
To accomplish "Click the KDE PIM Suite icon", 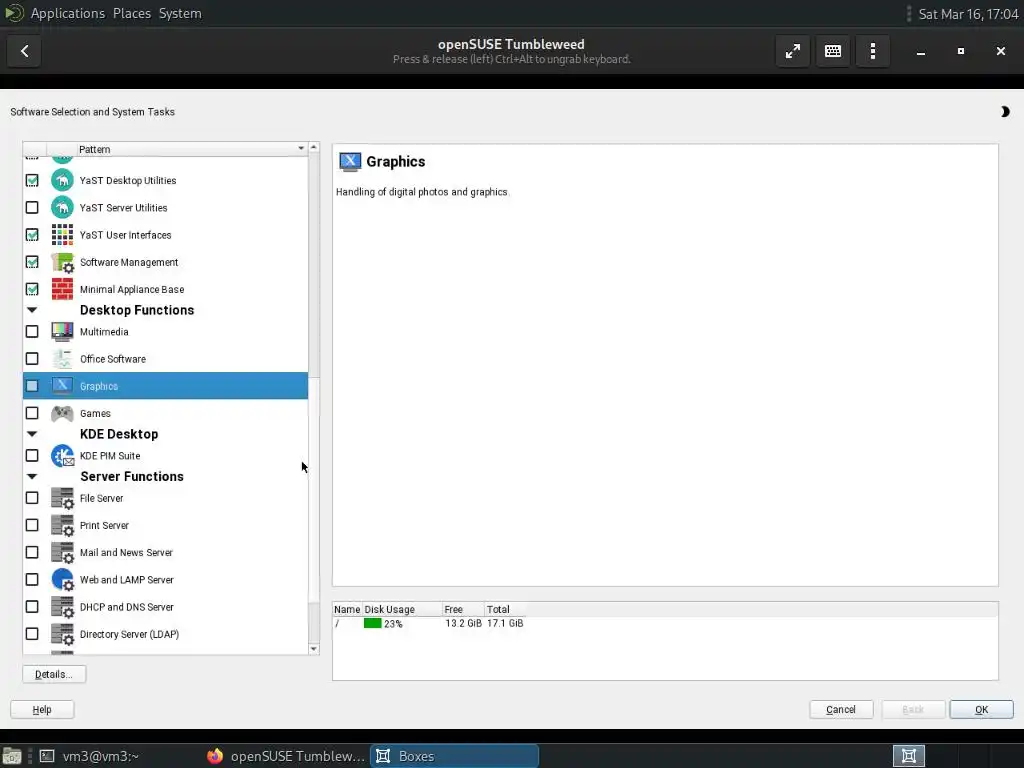I will (62, 456).
